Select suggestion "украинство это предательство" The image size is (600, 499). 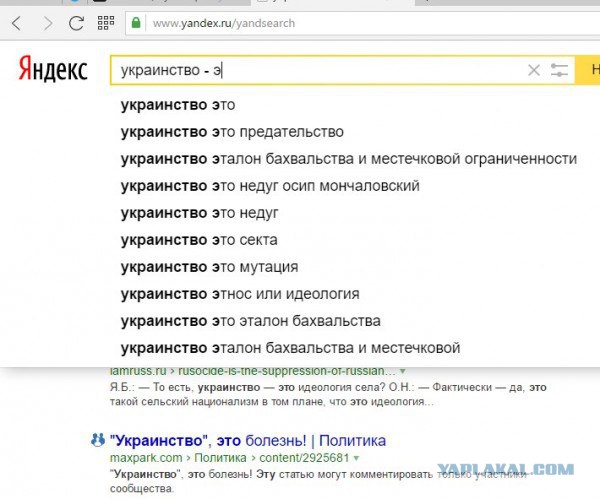pyautogui.click(x=232, y=132)
